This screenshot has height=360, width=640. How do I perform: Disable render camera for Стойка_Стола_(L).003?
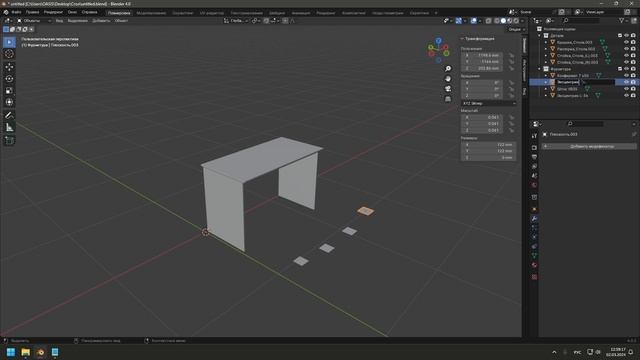633,56
